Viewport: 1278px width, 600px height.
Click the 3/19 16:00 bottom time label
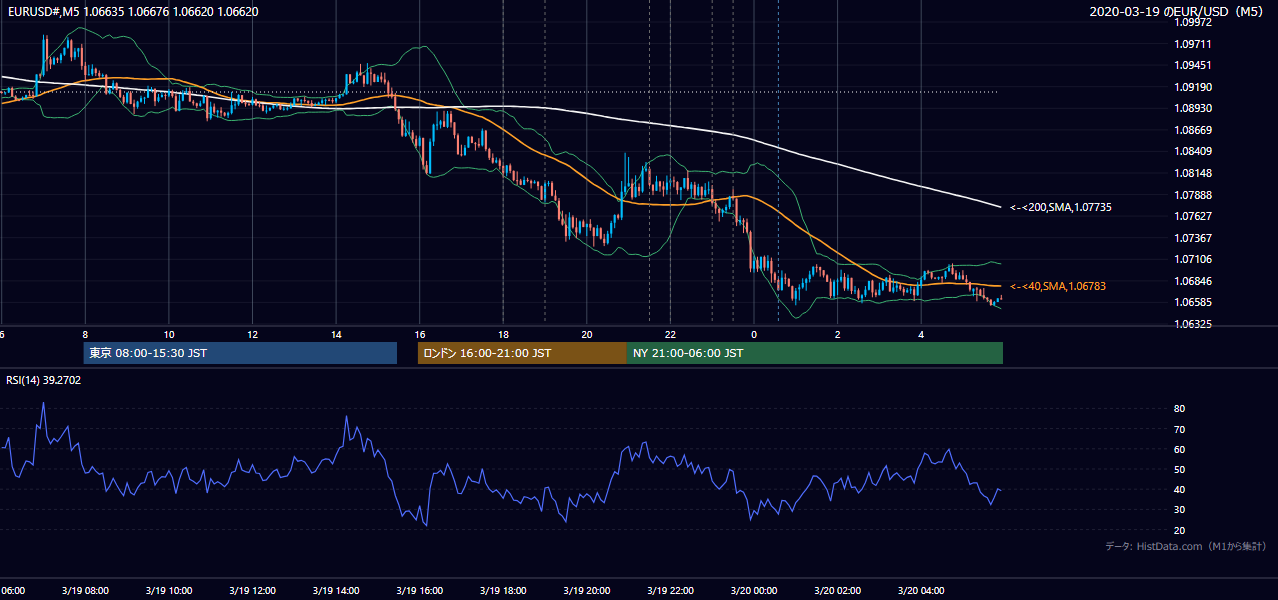click(419, 590)
